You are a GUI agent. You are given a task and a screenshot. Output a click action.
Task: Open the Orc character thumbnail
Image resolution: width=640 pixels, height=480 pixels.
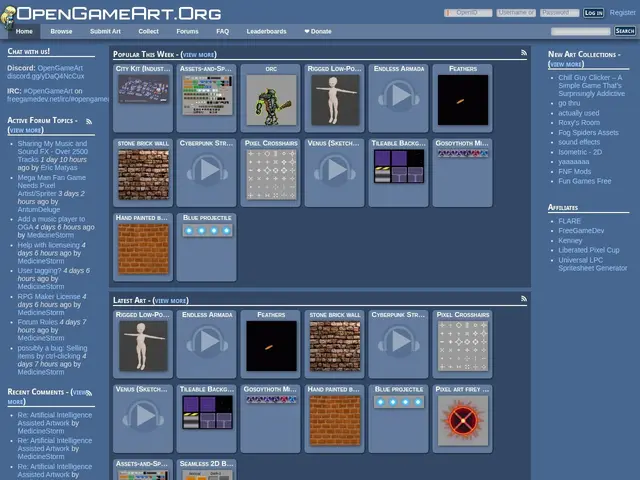(271, 100)
